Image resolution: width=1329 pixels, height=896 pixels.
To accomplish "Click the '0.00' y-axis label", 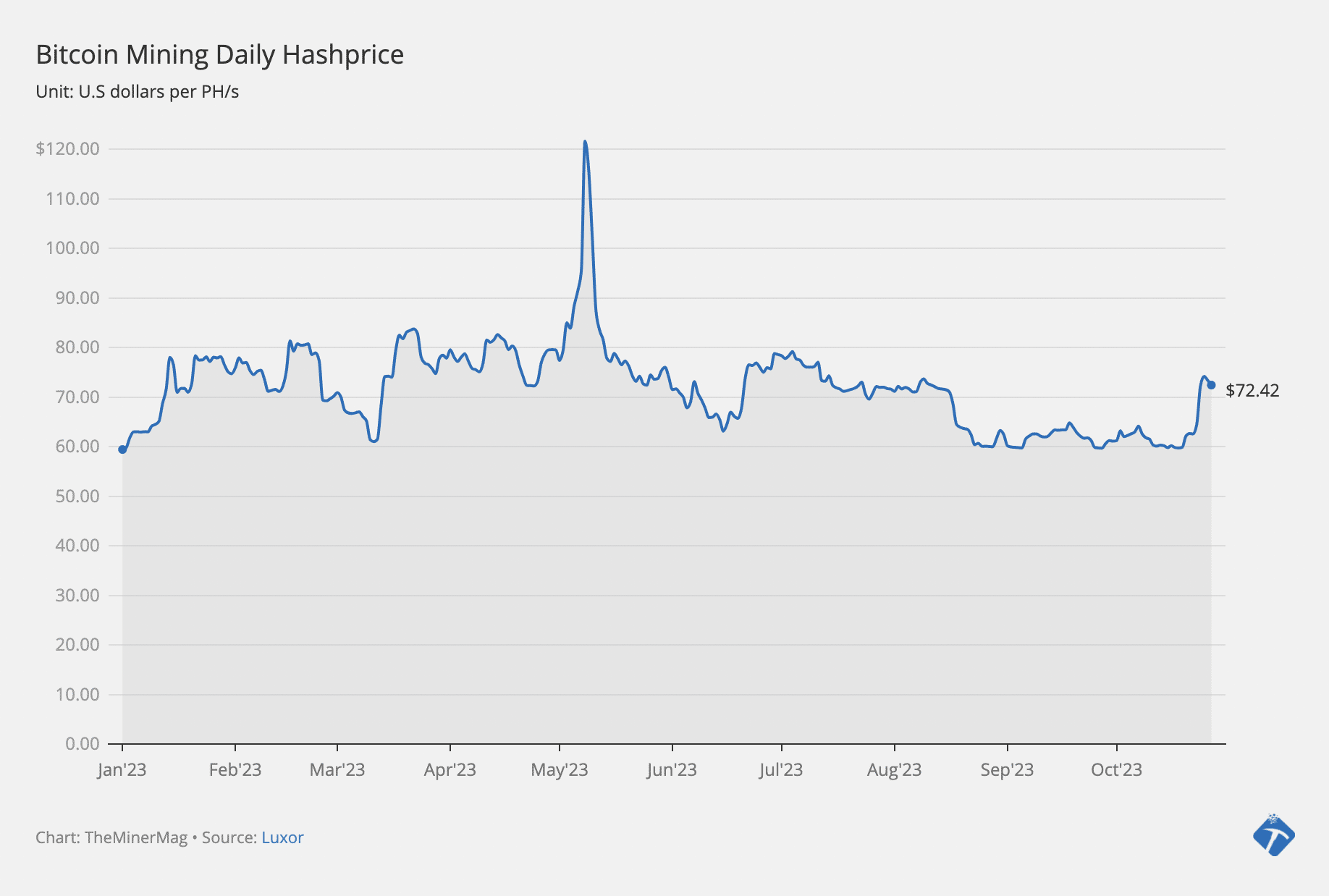I will (x=83, y=743).
